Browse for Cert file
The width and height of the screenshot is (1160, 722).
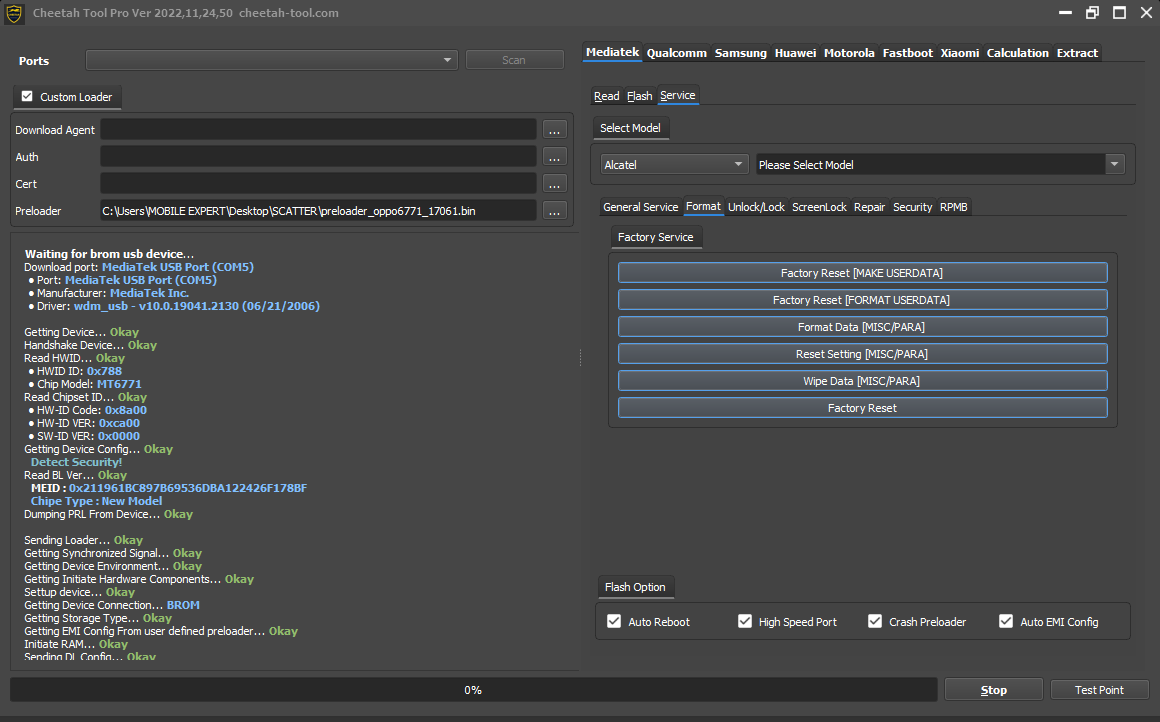[554, 184]
